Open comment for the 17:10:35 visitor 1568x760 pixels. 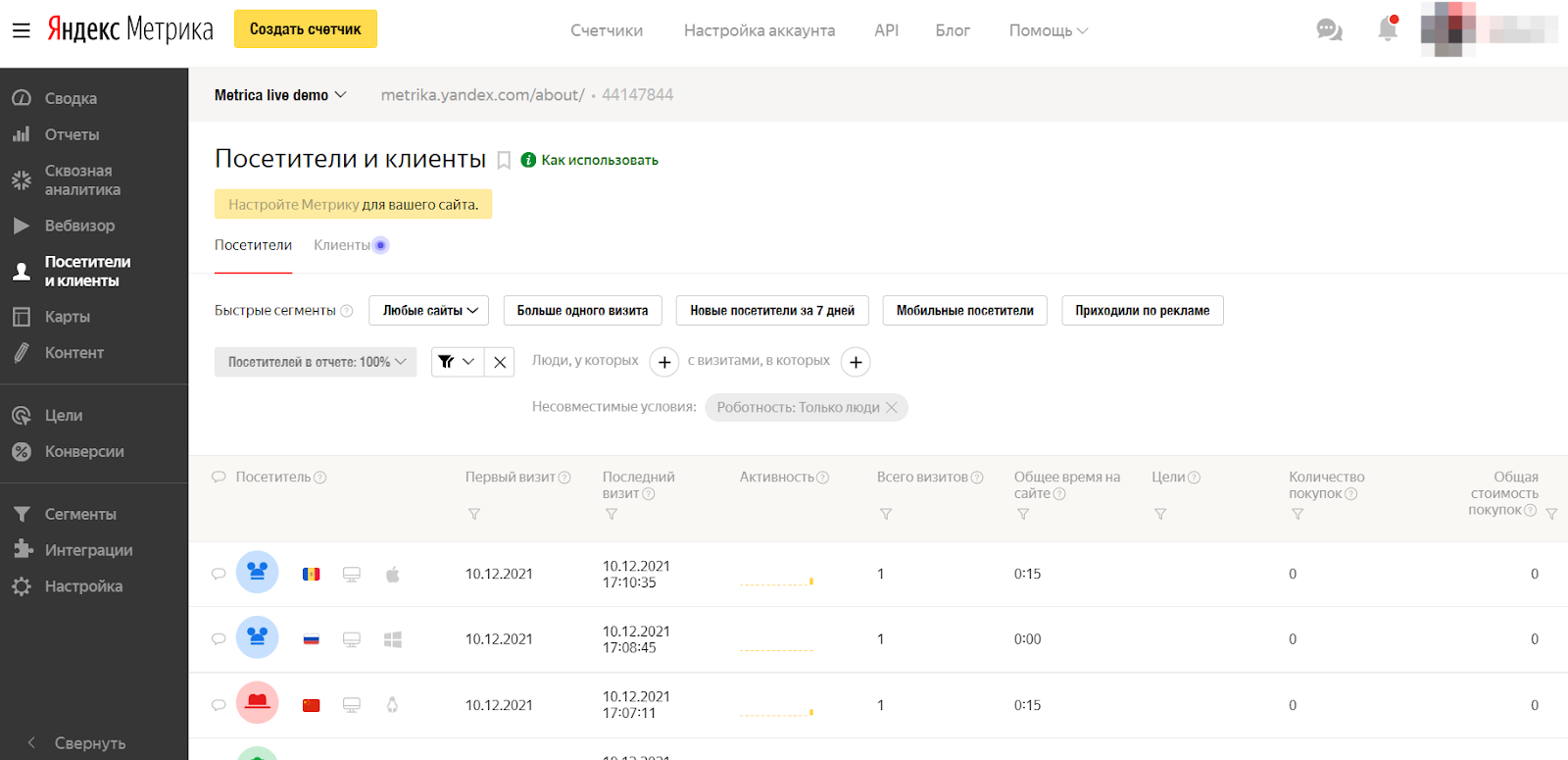pyautogui.click(x=219, y=574)
